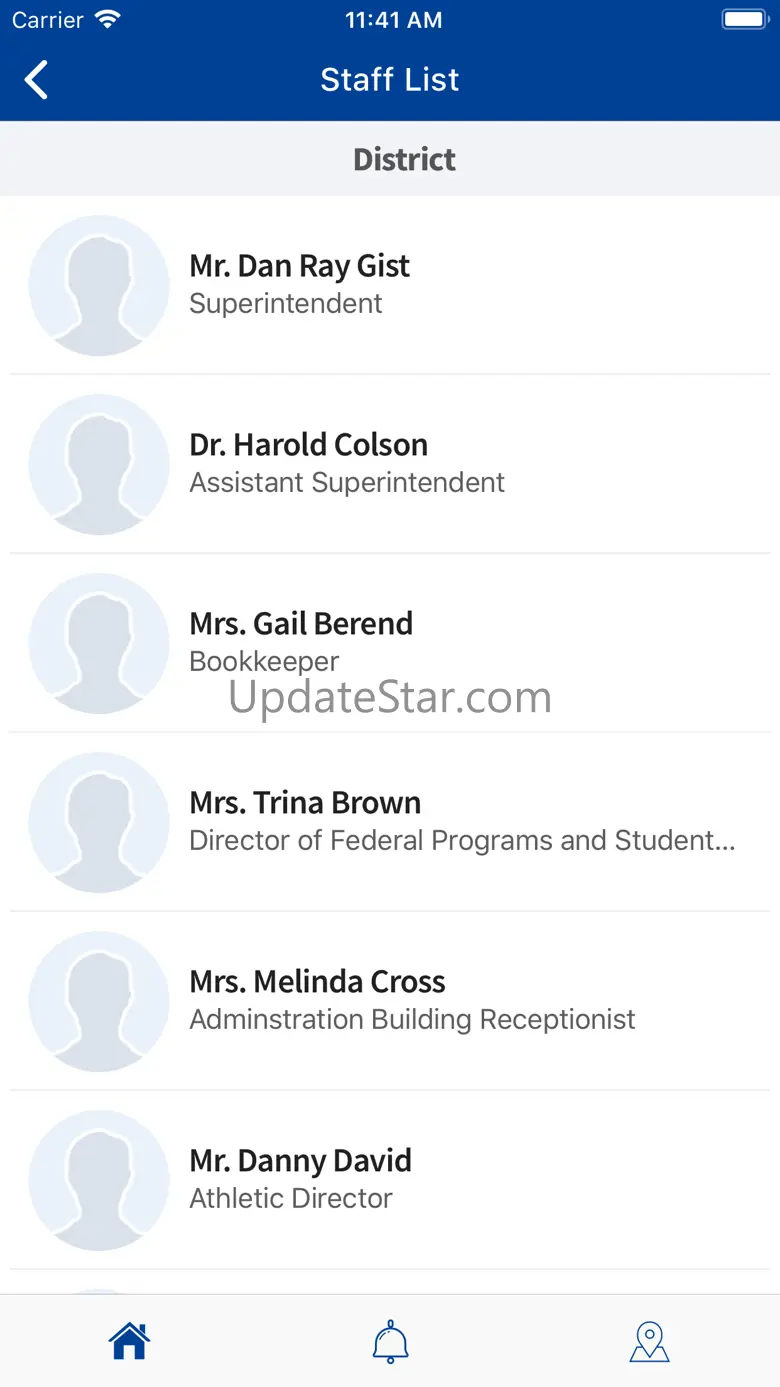Tap Mr. Dan Ray Gist's avatar
This screenshot has width=780, height=1387.
pos(99,285)
